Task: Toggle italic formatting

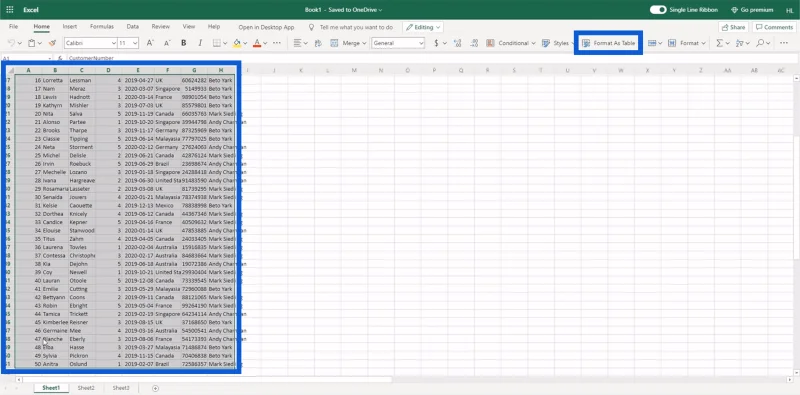Action: coord(200,43)
